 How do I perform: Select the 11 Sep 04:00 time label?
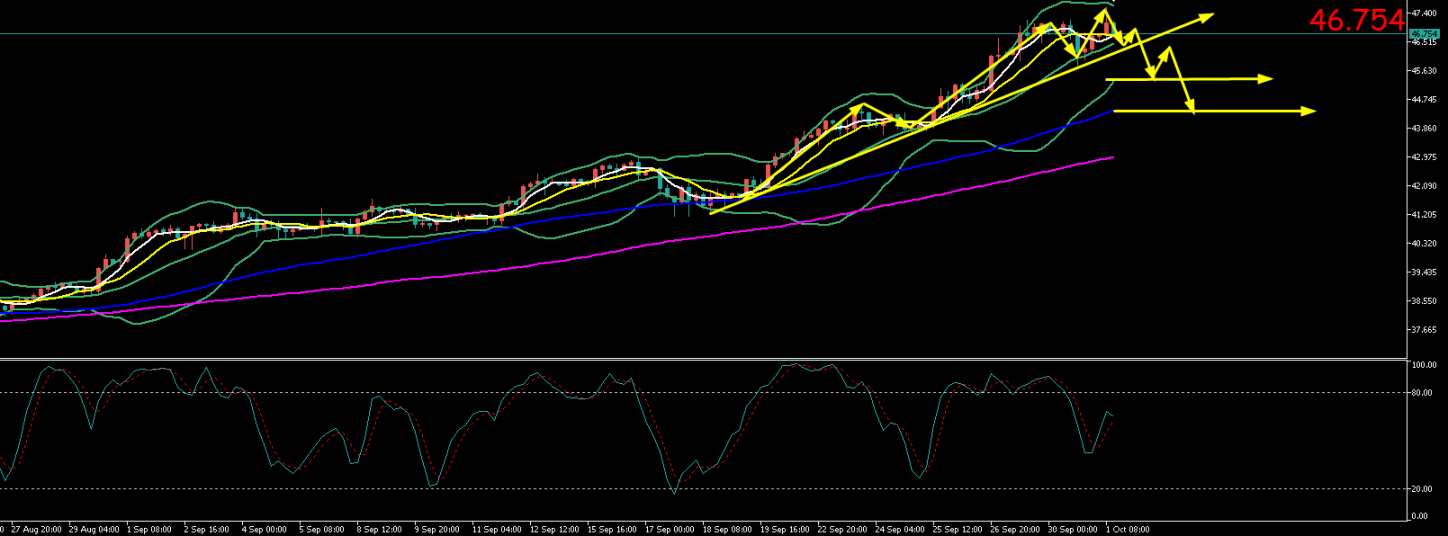coord(498,528)
